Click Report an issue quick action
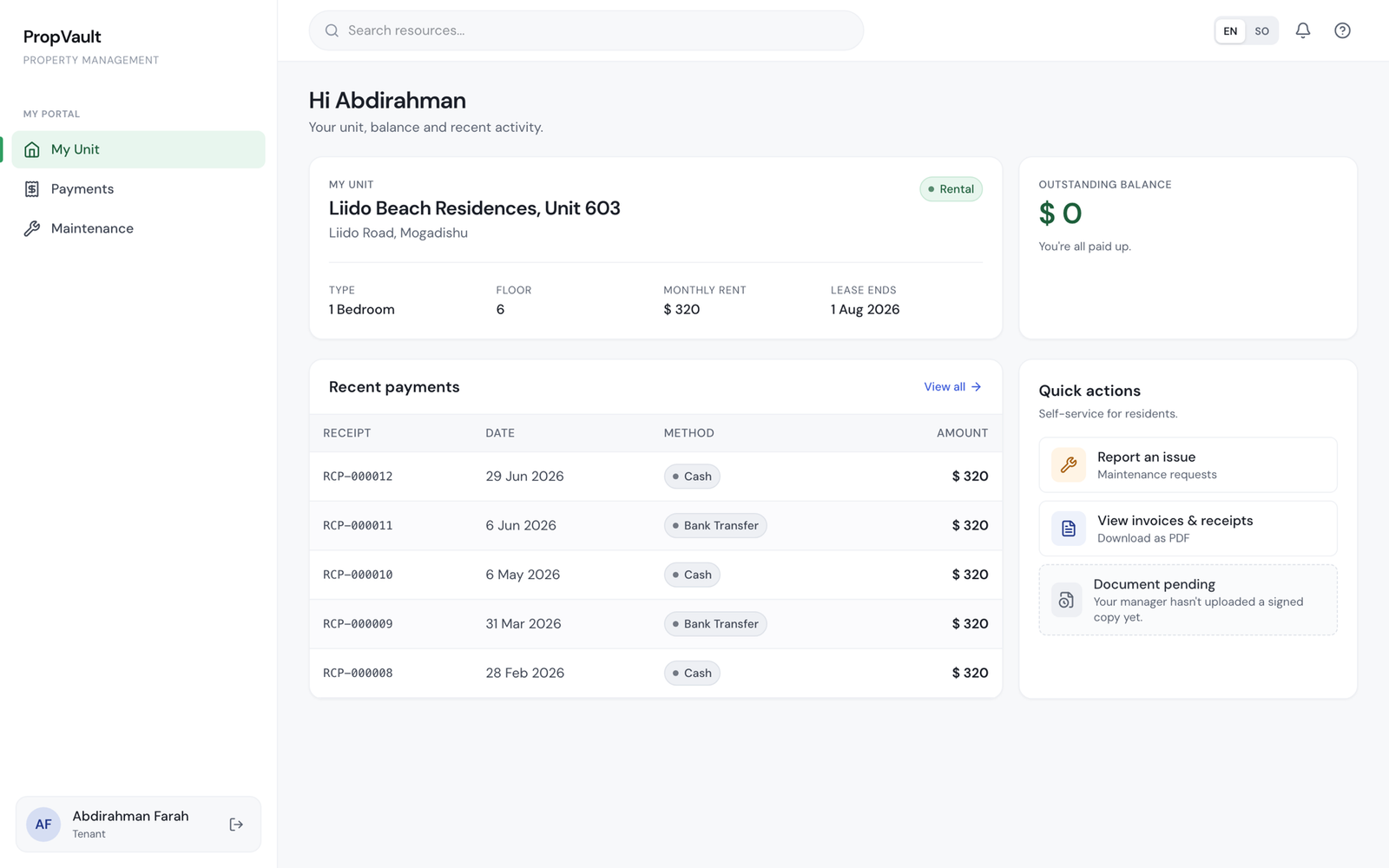The image size is (1389, 868). click(1188, 465)
